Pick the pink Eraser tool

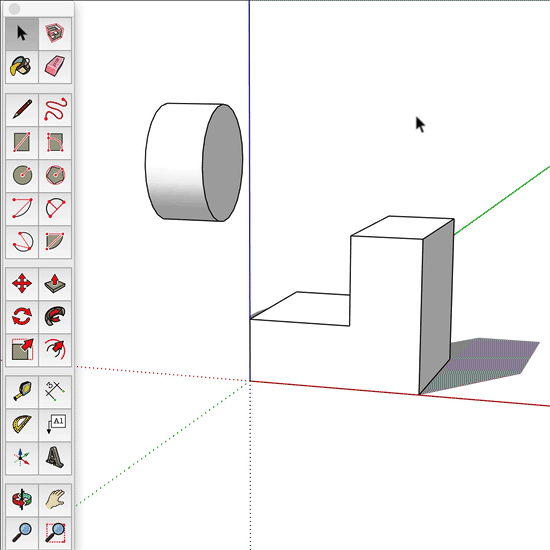pos(55,67)
